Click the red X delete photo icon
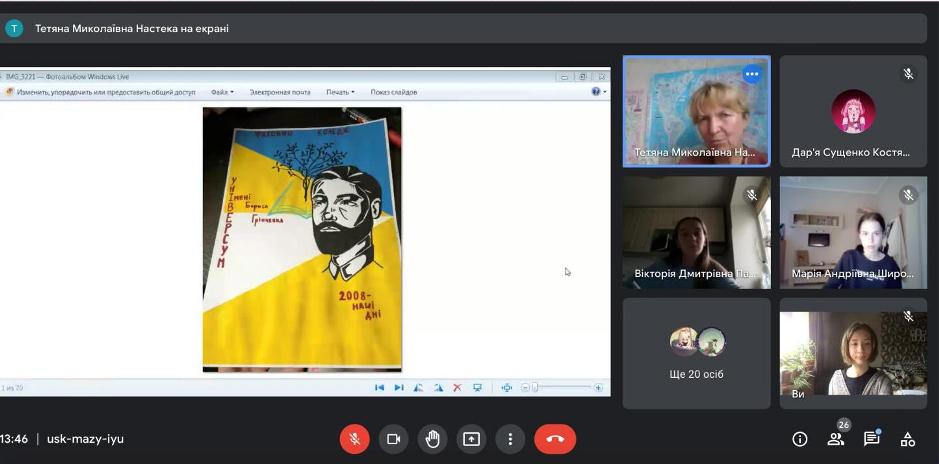939x464 pixels. [x=457, y=388]
